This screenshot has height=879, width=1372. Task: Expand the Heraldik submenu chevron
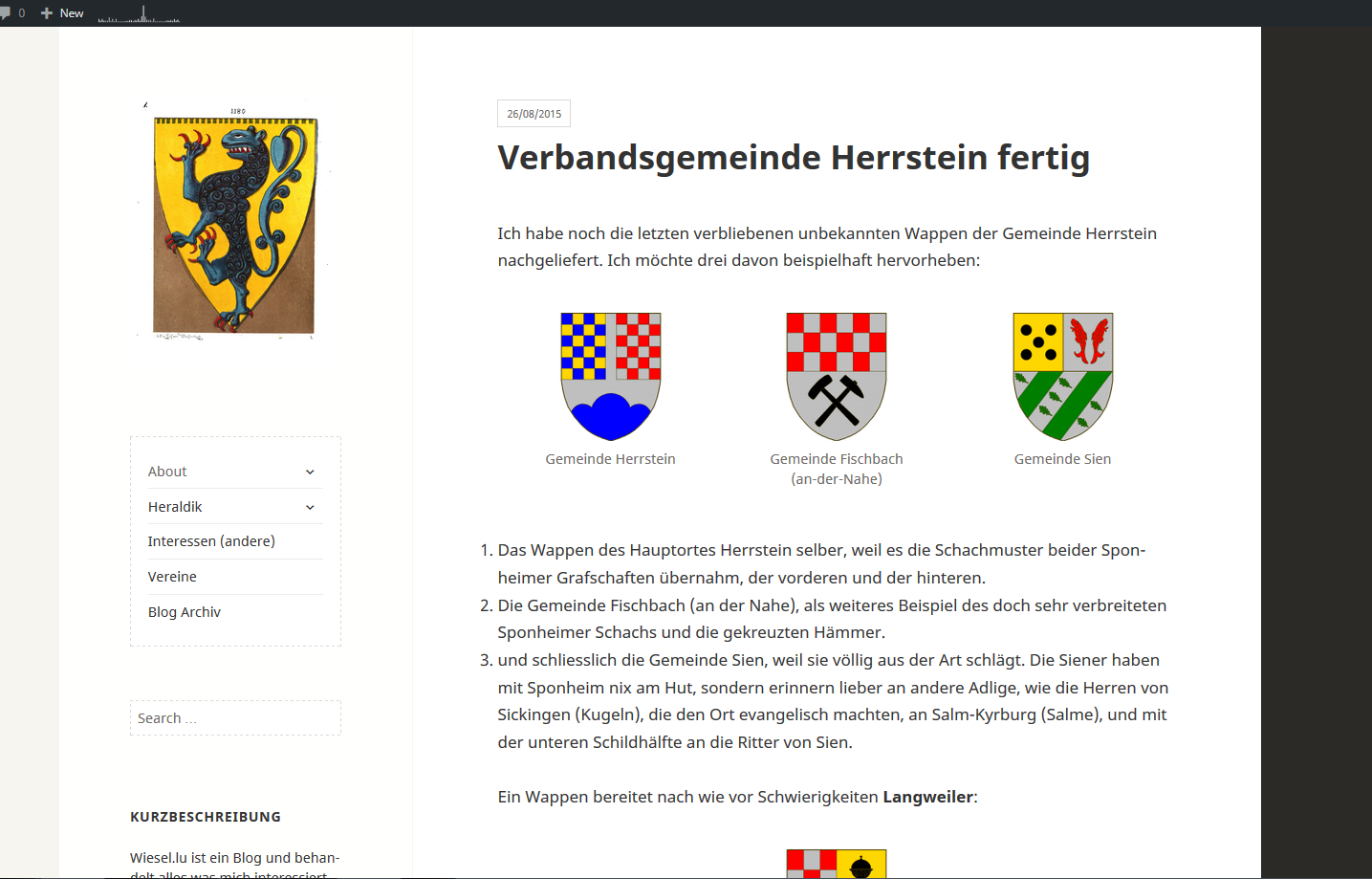pos(310,507)
